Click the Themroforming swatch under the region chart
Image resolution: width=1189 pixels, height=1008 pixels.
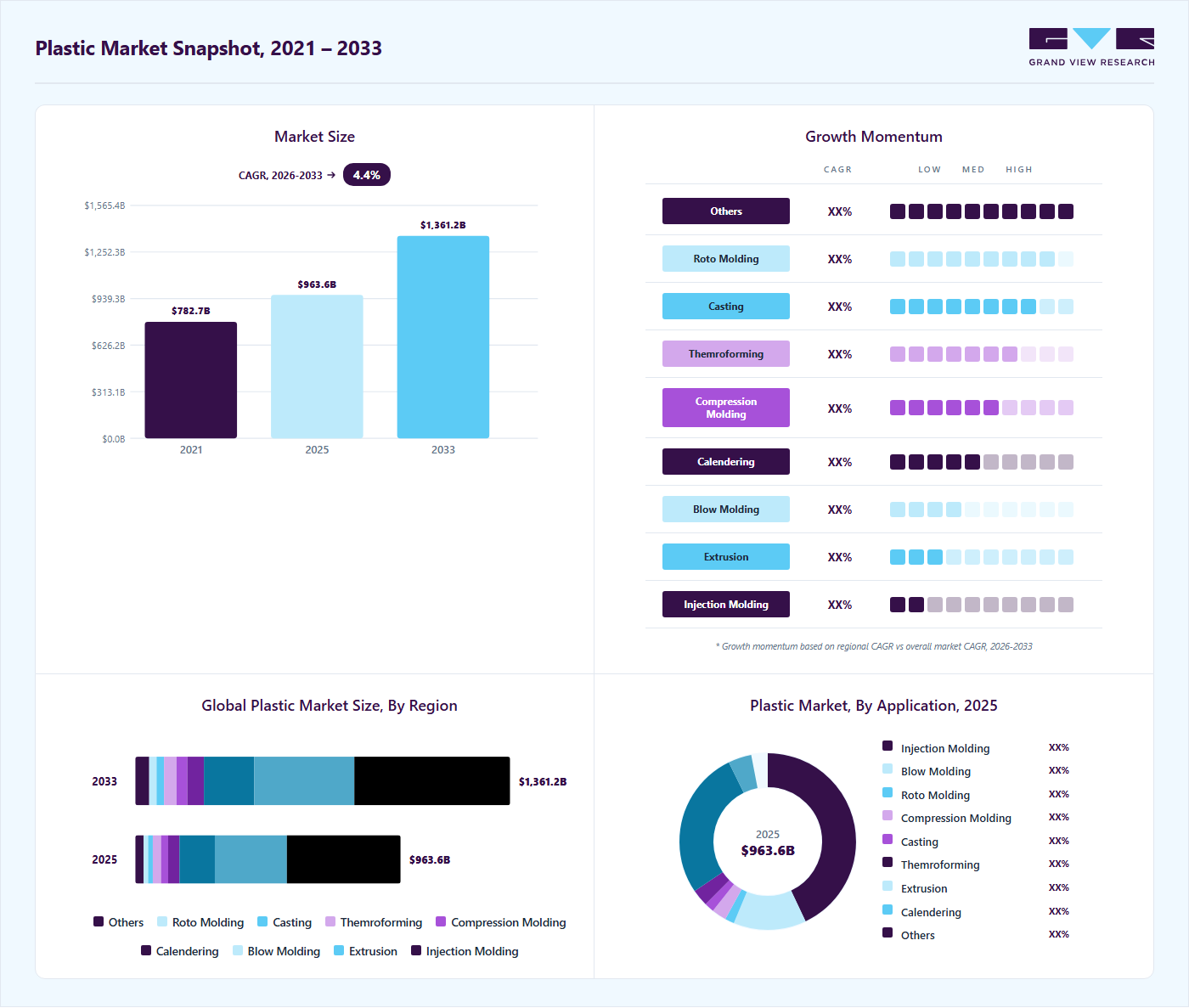coord(330,921)
